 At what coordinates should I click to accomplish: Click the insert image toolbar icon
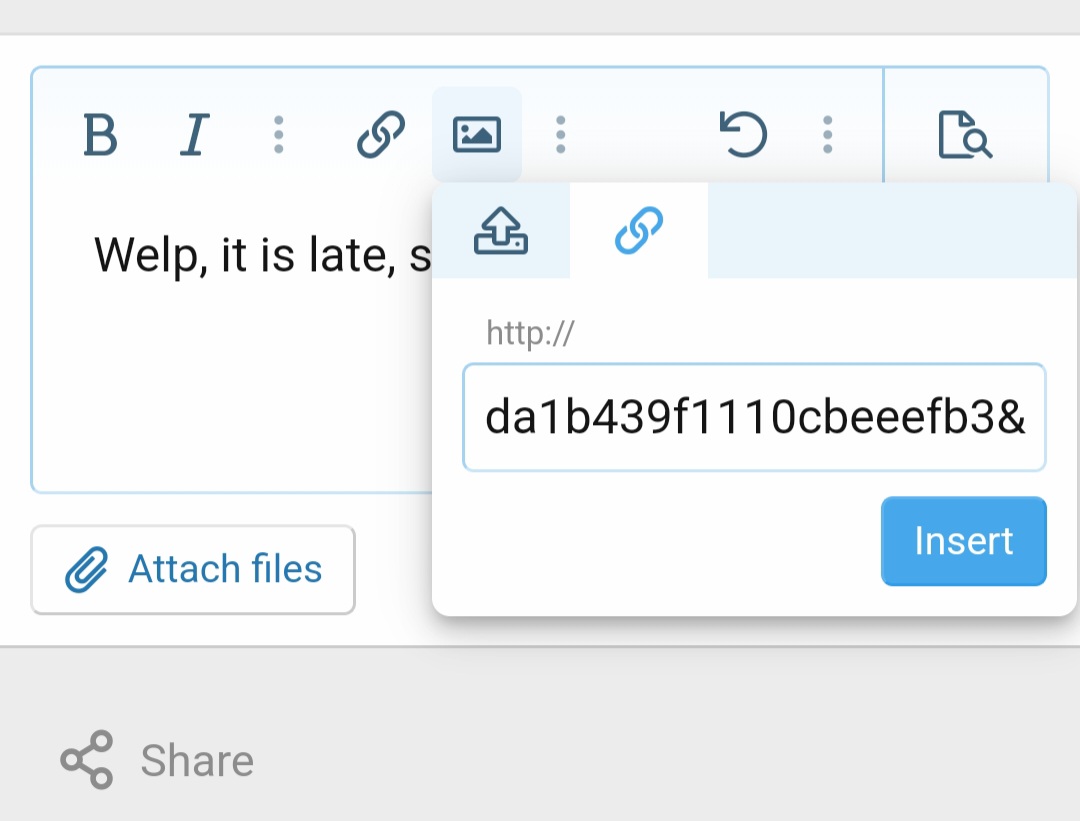pyautogui.click(x=477, y=134)
